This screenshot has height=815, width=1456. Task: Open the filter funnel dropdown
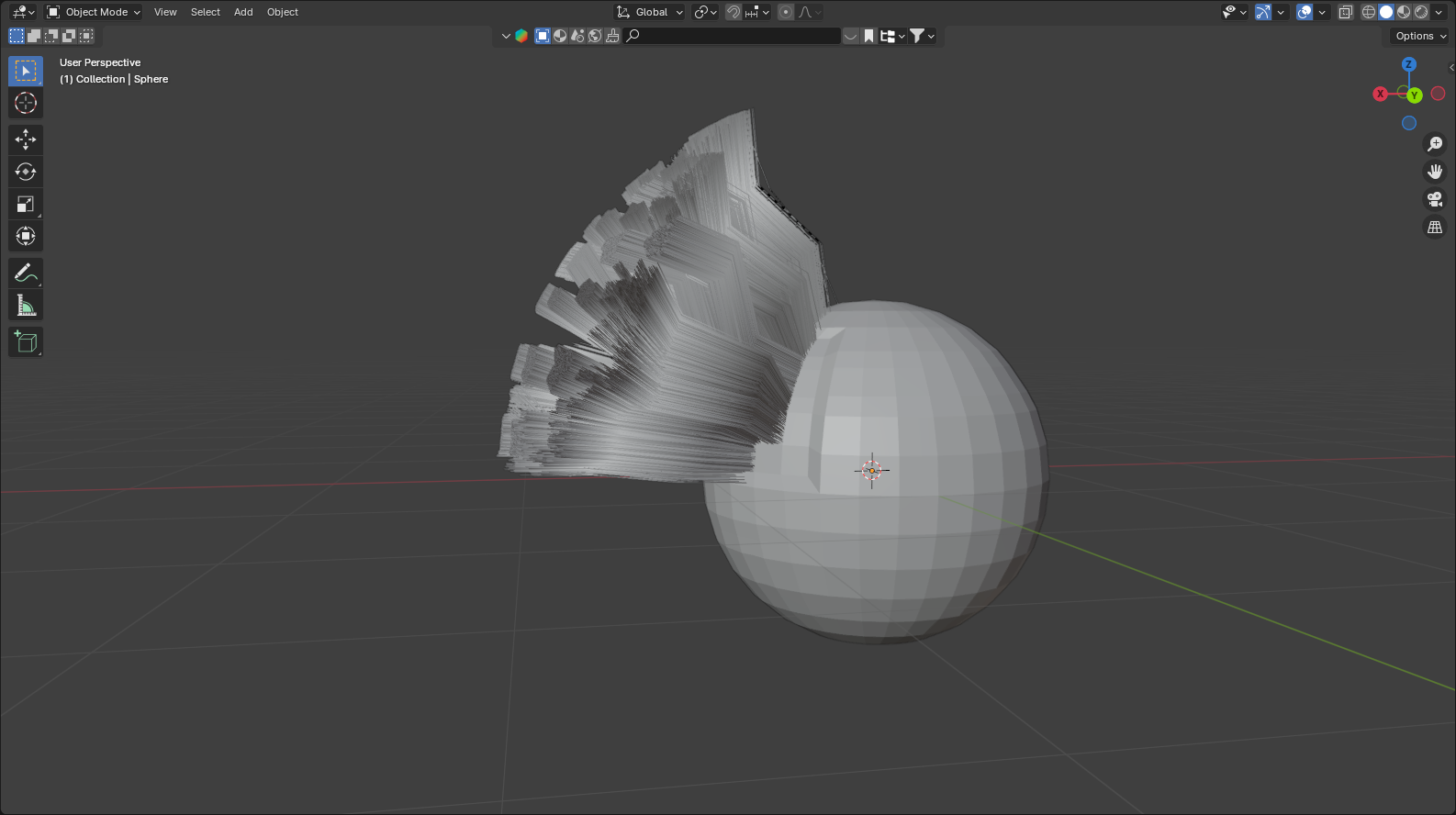922,36
